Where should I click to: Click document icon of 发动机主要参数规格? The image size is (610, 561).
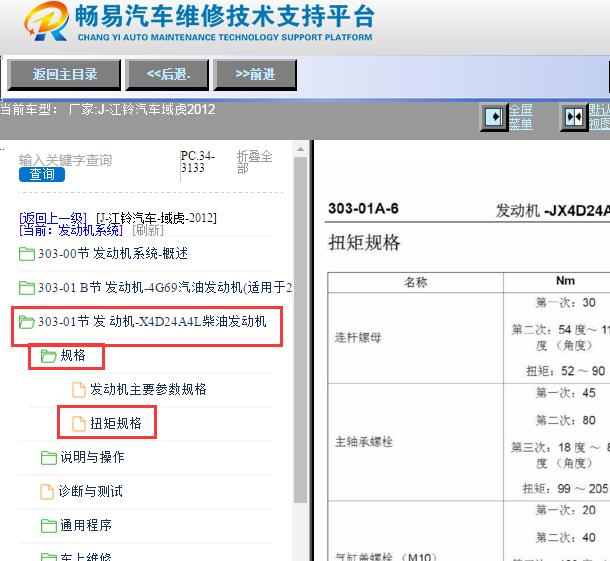[x=79, y=389]
